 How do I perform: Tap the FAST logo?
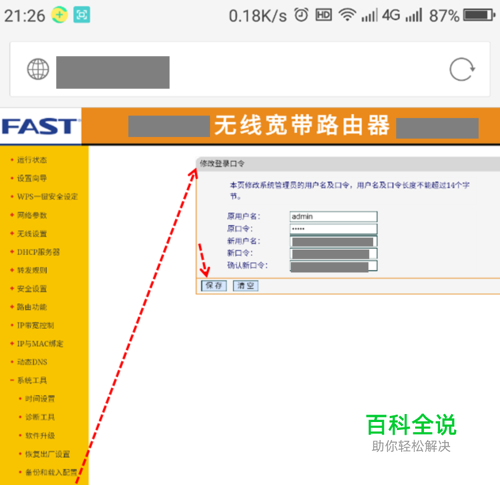point(40,126)
